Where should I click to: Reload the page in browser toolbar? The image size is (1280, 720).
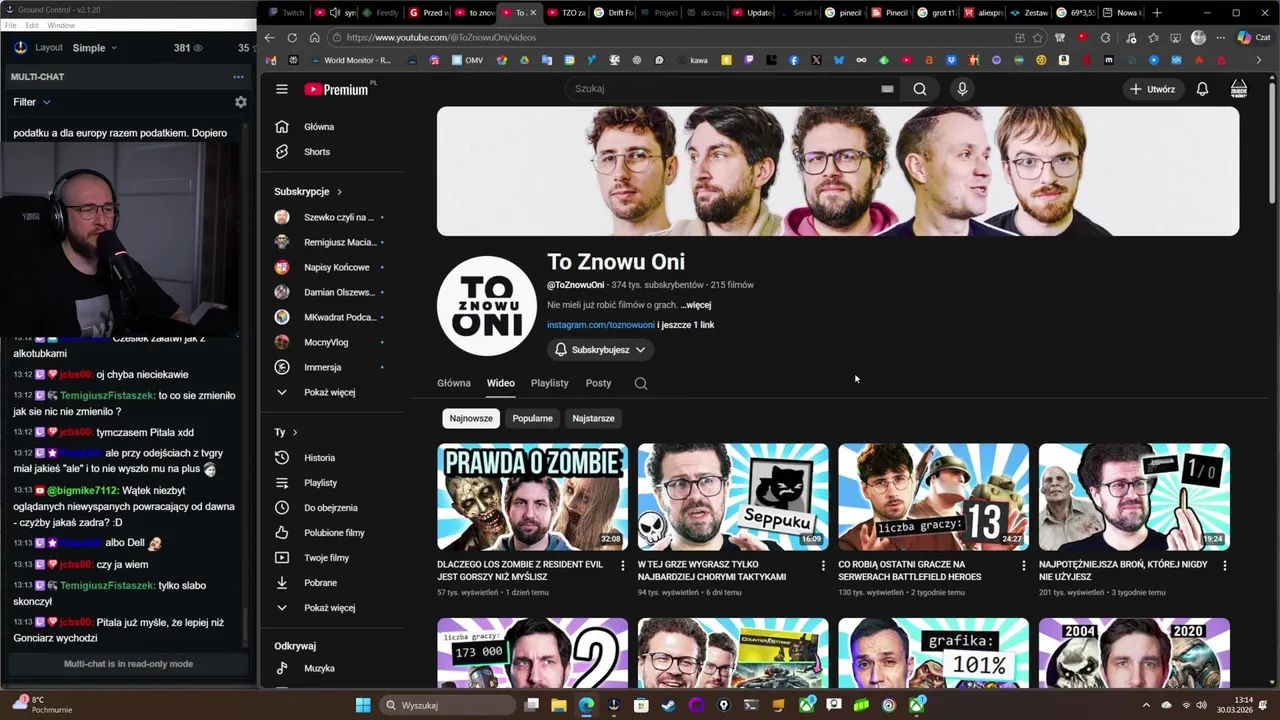[x=292, y=38]
